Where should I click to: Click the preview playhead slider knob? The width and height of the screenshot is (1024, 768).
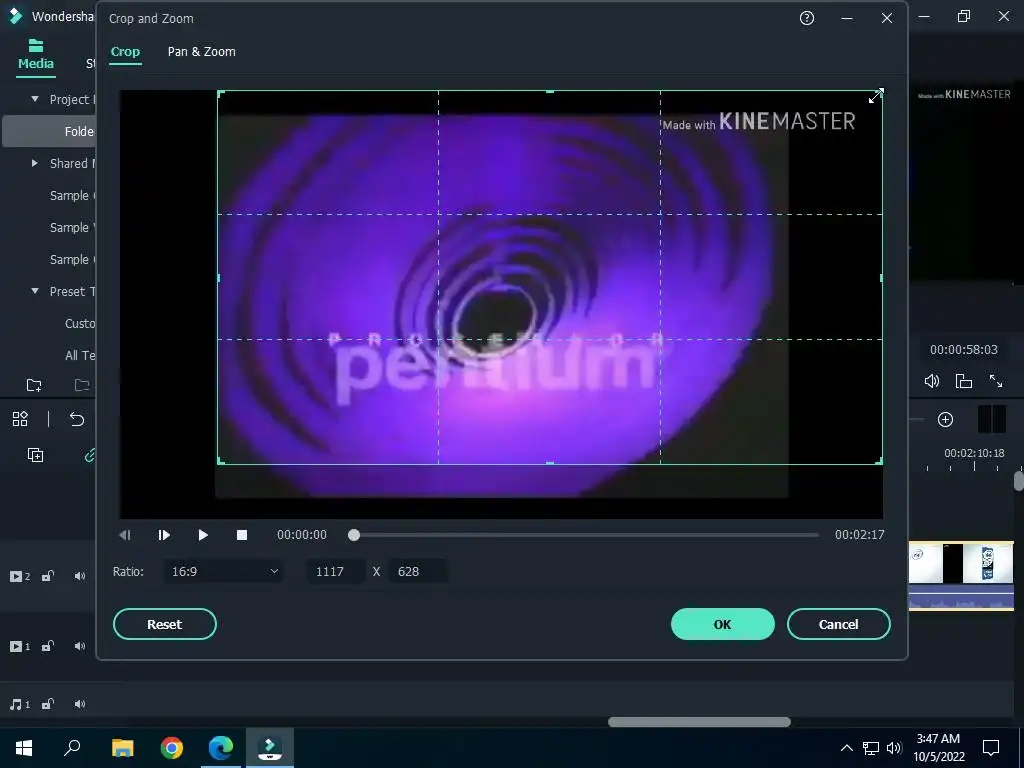(x=354, y=535)
